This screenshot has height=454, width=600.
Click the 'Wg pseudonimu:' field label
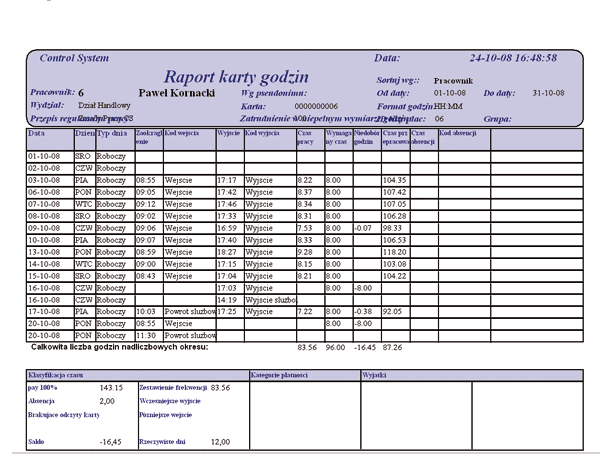[274, 93]
